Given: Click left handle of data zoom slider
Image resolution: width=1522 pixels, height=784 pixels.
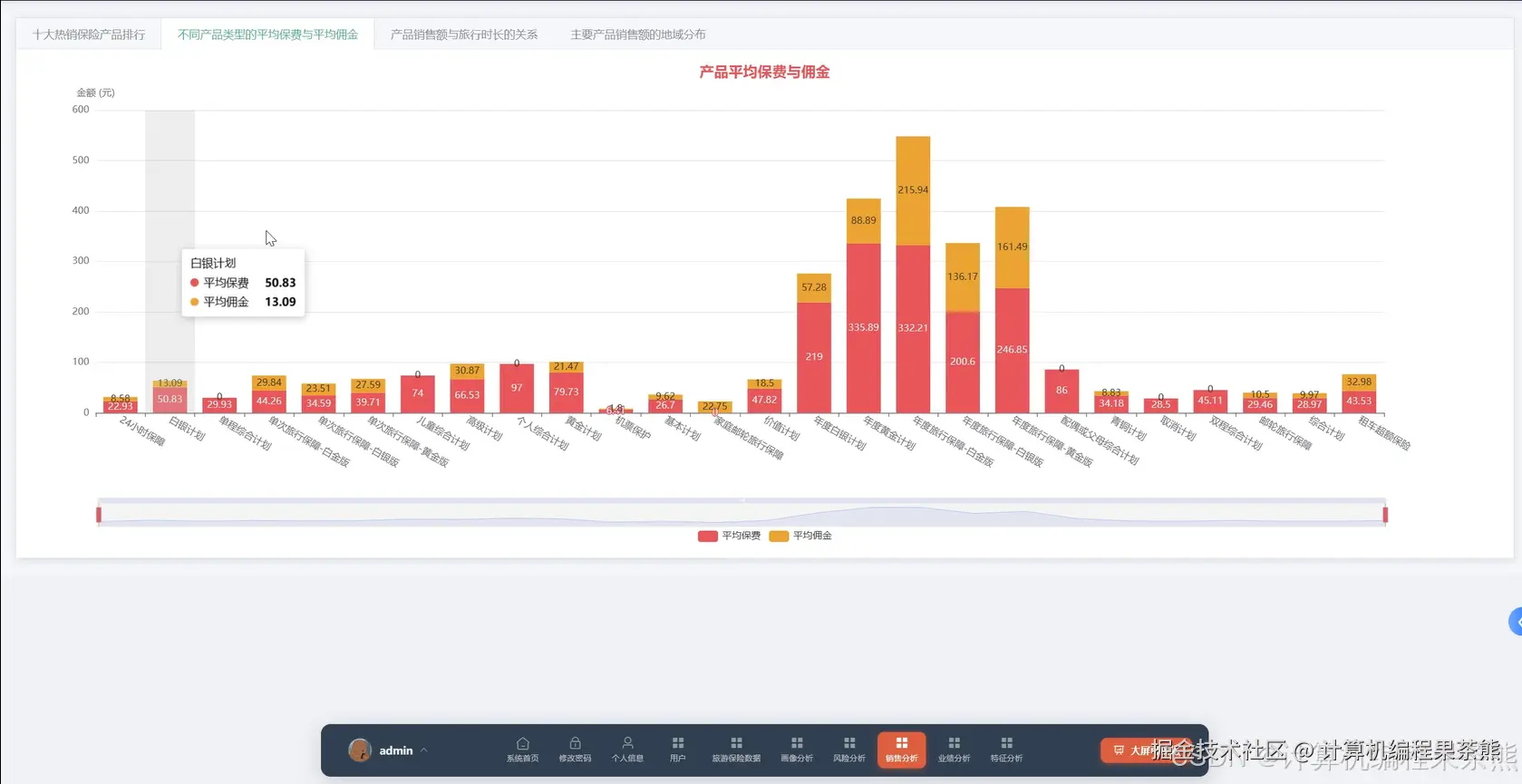Looking at the screenshot, I should tap(99, 515).
